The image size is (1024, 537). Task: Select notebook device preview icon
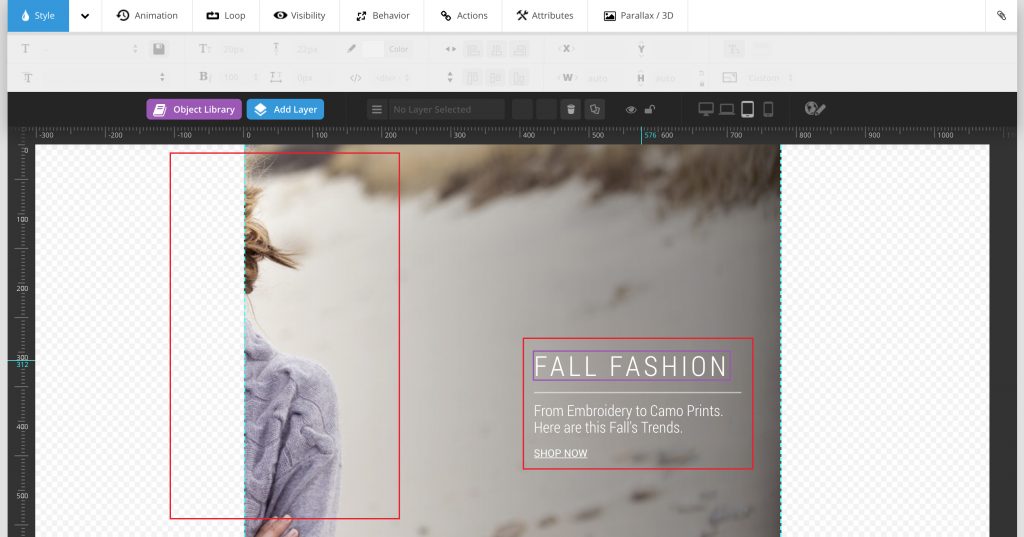point(727,110)
